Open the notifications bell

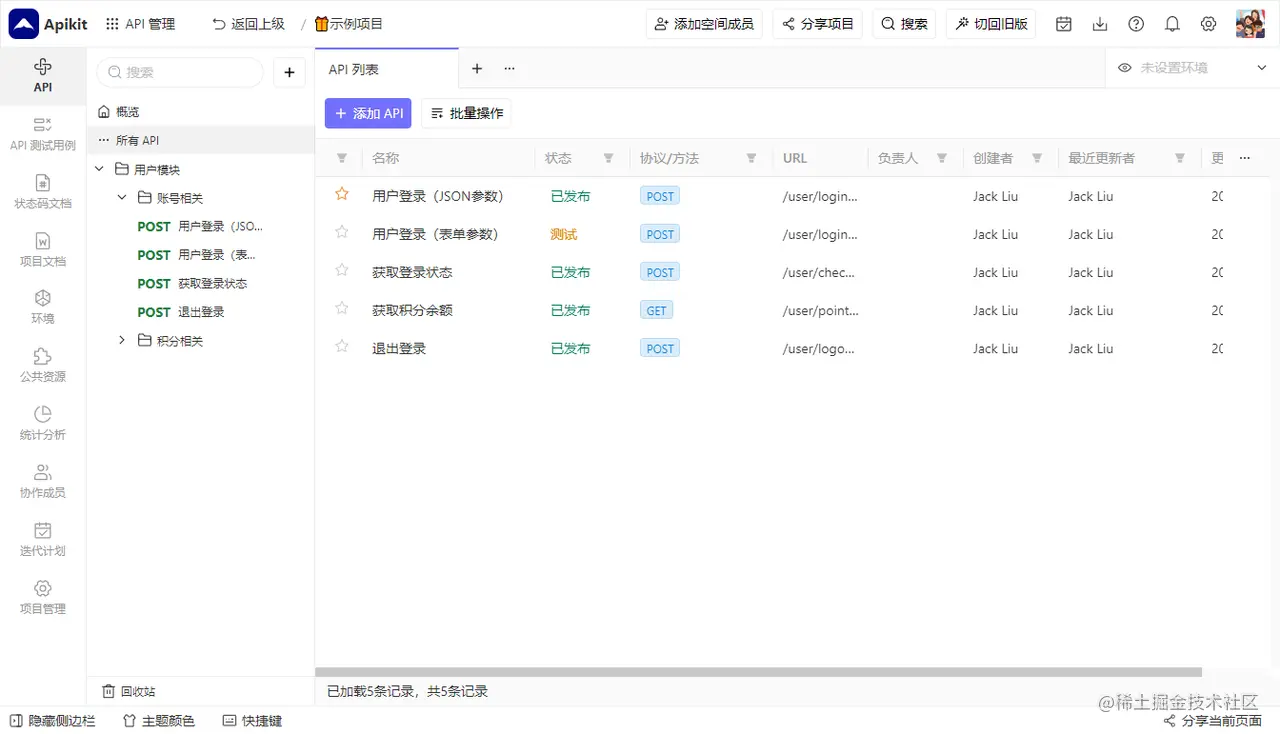coord(1172,23)
